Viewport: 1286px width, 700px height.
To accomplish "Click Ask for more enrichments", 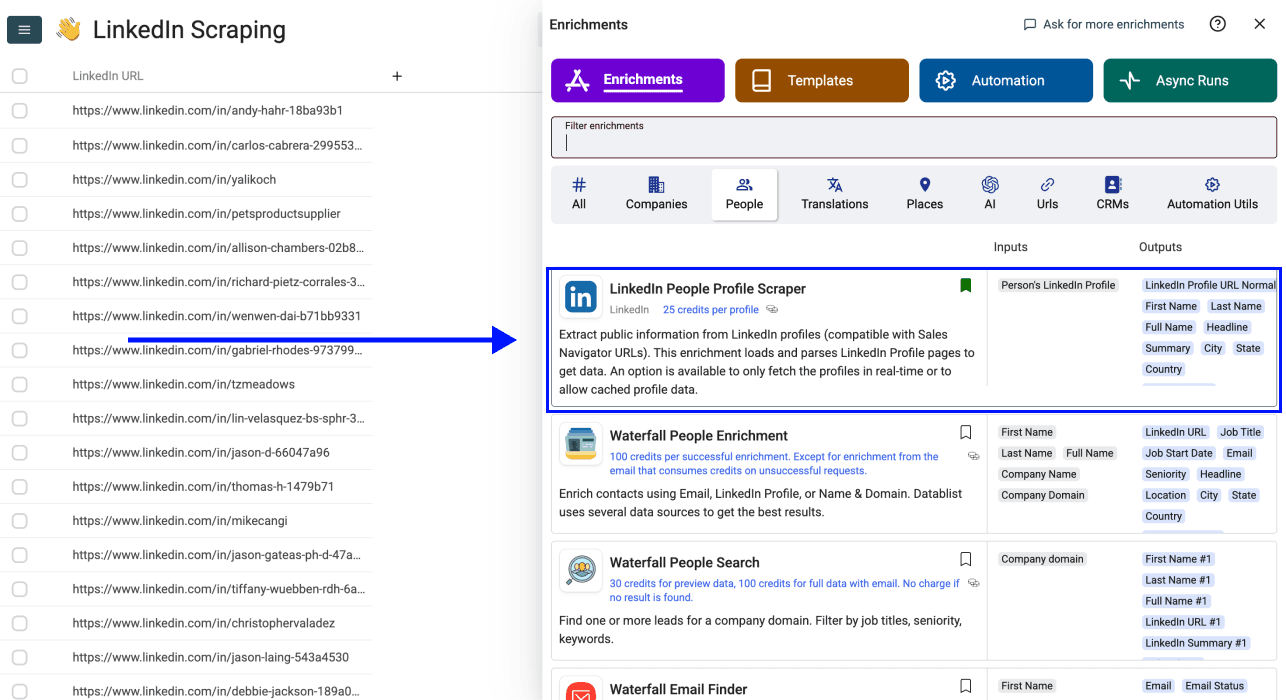I will 1103,23.
